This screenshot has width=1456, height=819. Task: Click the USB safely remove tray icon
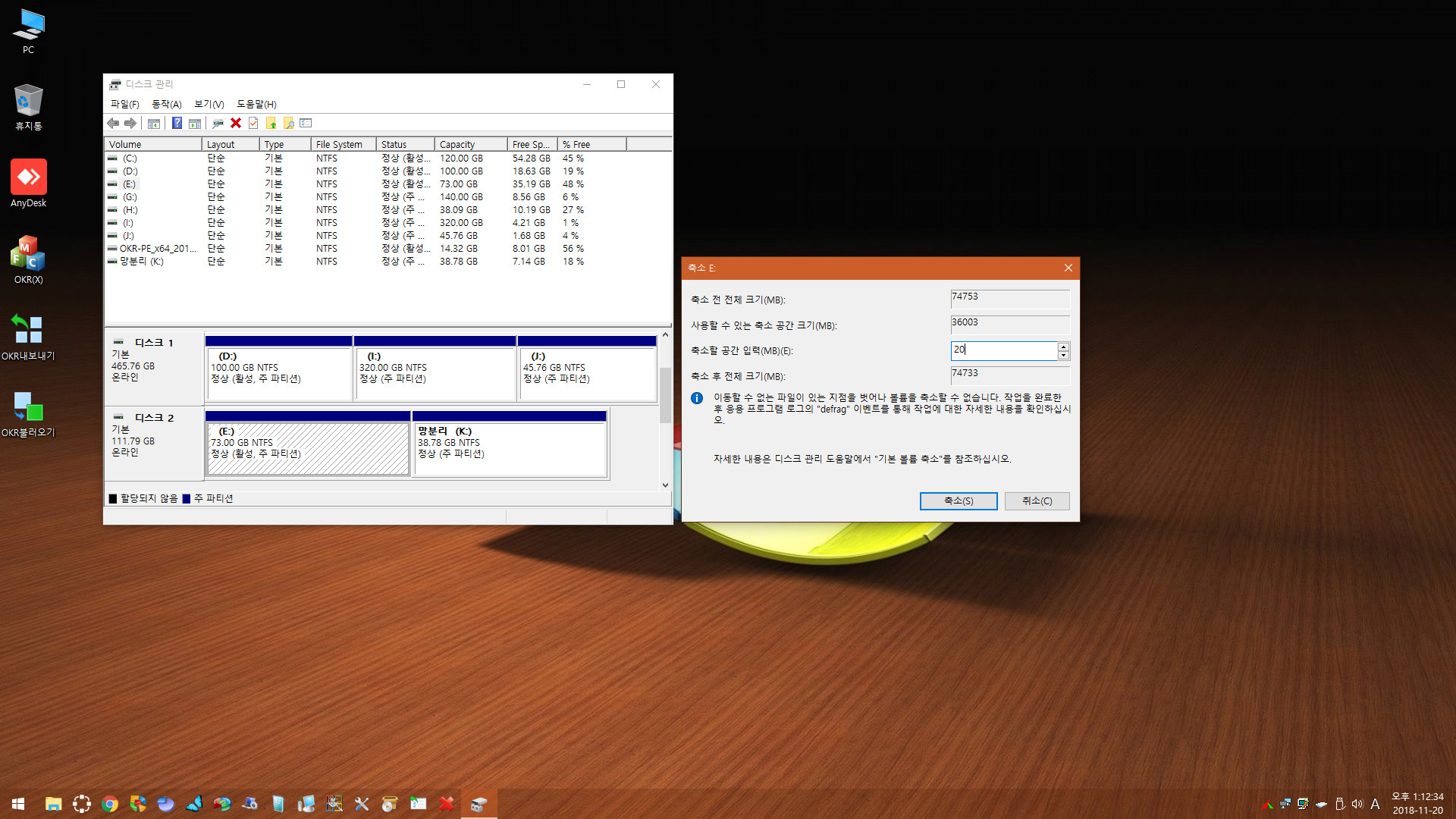point(1340,804)
